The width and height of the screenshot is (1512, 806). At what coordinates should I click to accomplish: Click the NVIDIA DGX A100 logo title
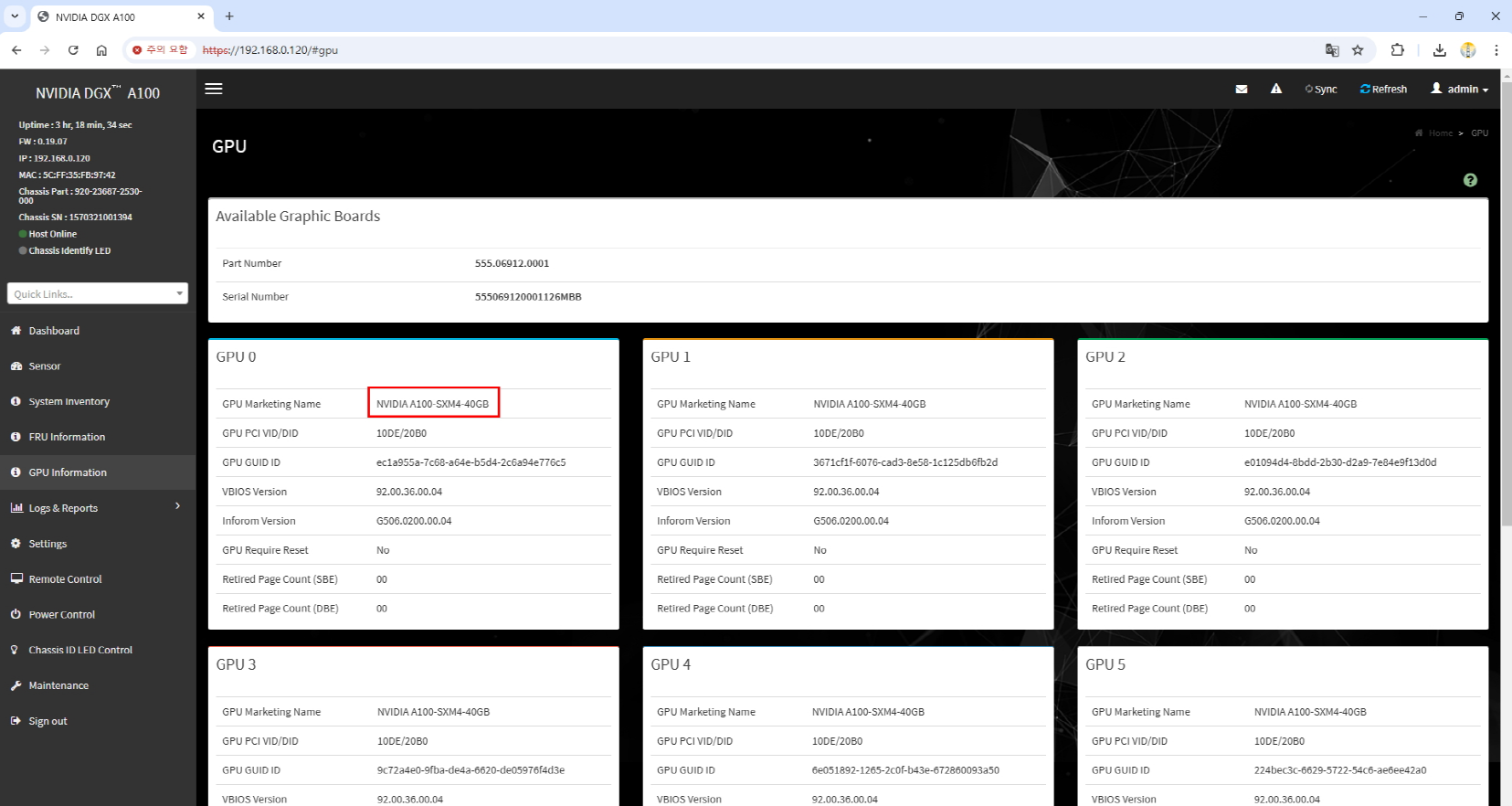tap(98, 93)
